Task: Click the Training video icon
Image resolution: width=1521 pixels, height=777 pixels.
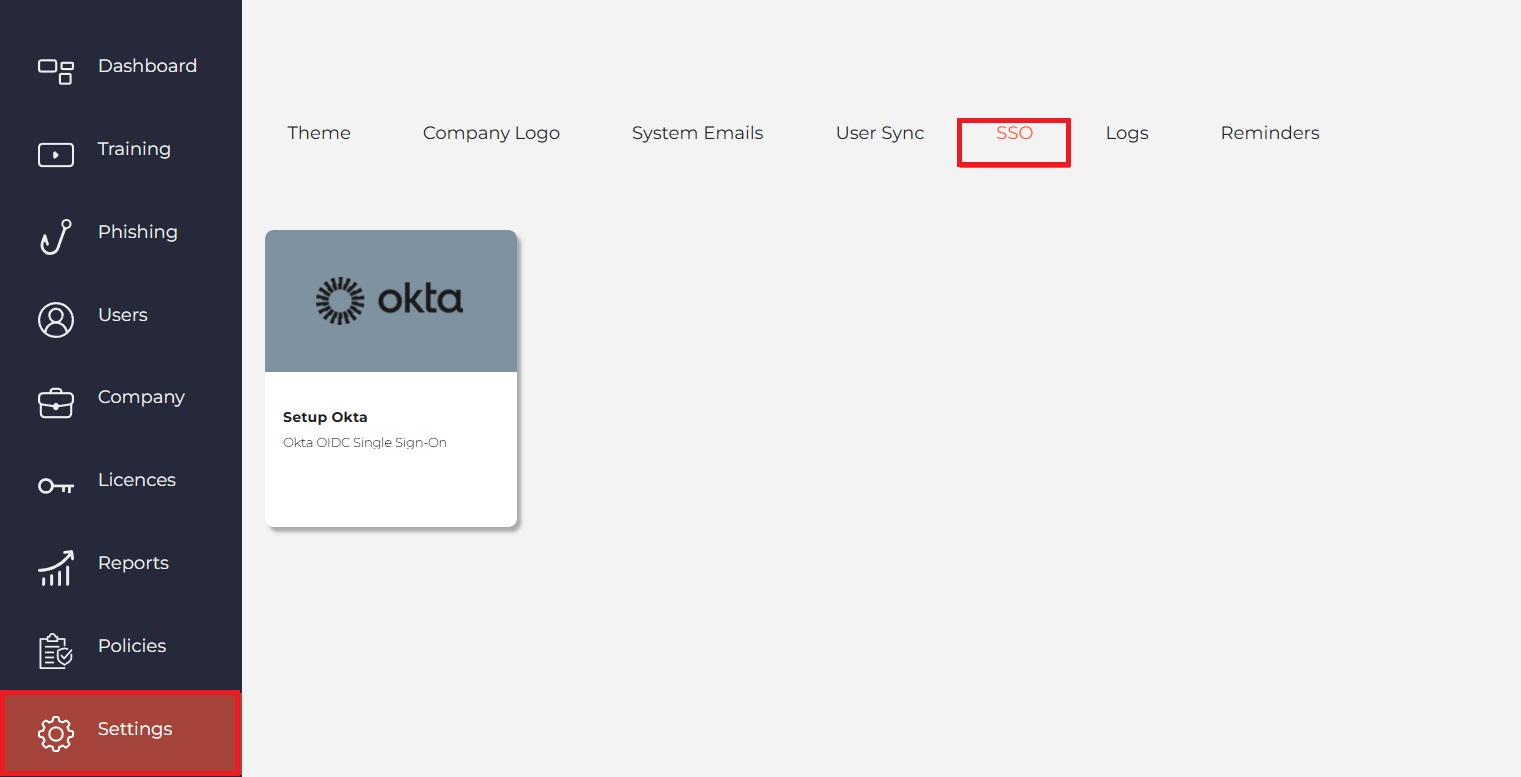Action: pyautogui.click(x=56, y=155)
